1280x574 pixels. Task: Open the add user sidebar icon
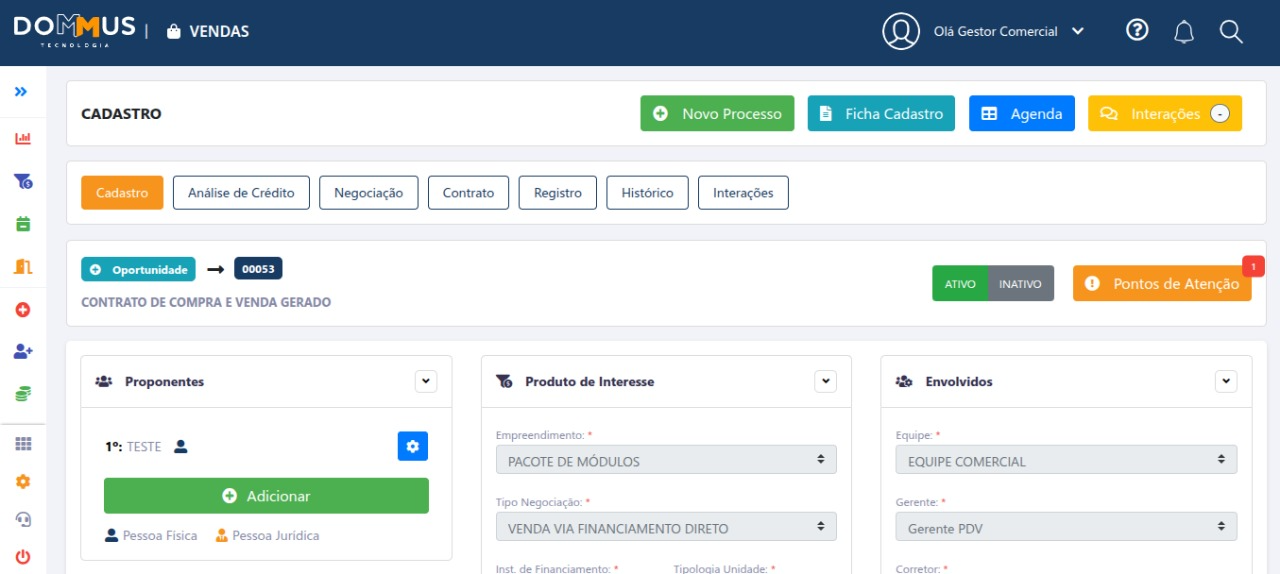[x=23, y=352]
